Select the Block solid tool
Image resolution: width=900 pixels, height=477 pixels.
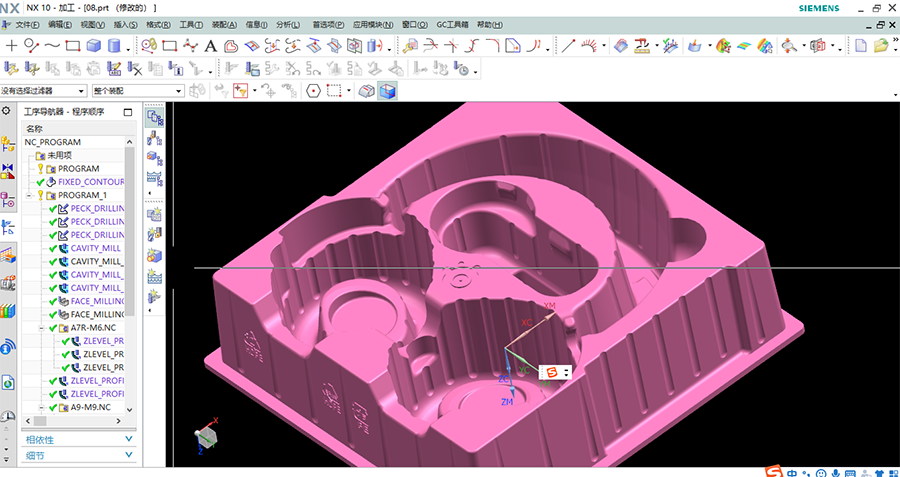93,45
